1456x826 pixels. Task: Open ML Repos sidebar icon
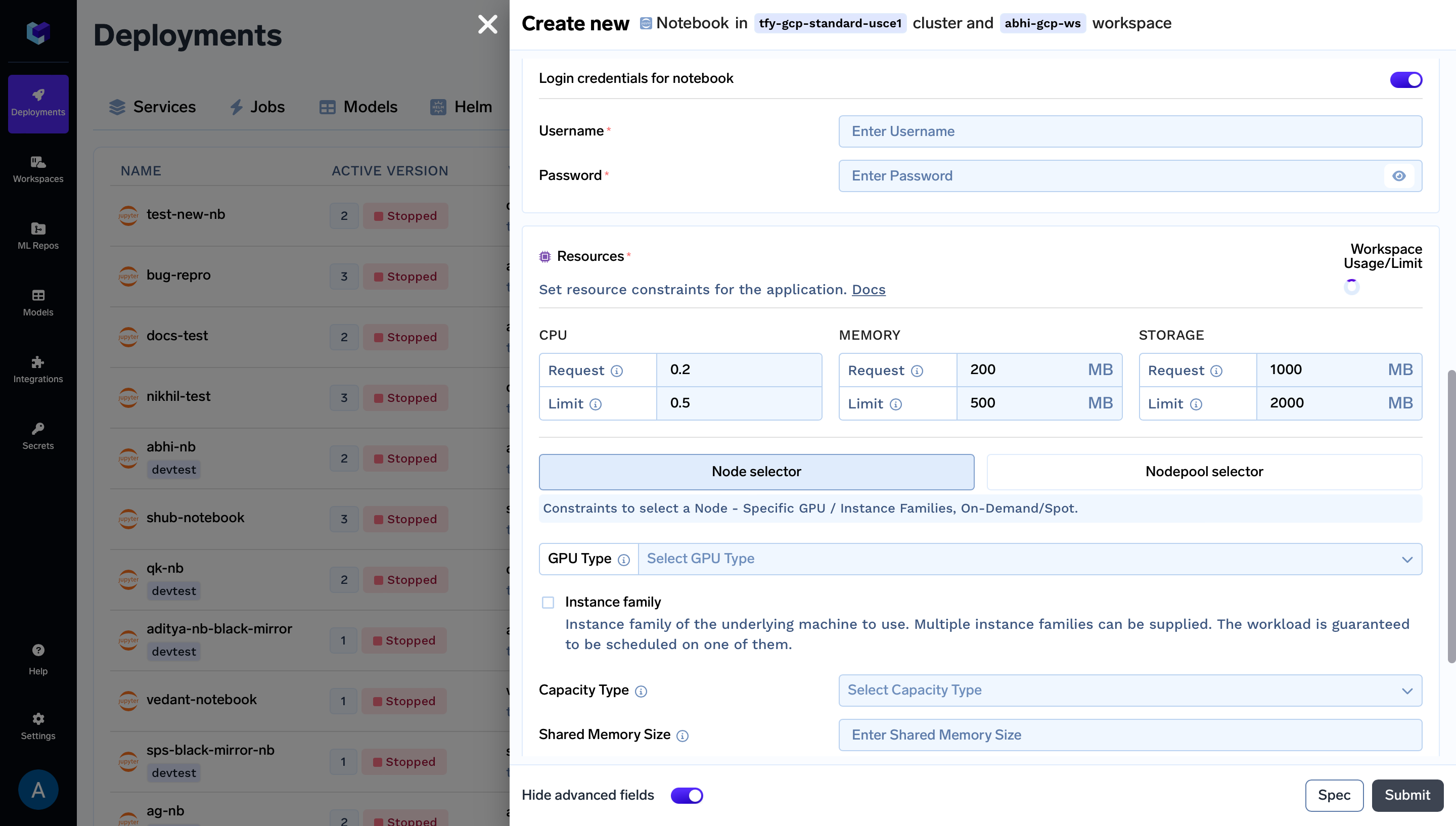(38, 236)
